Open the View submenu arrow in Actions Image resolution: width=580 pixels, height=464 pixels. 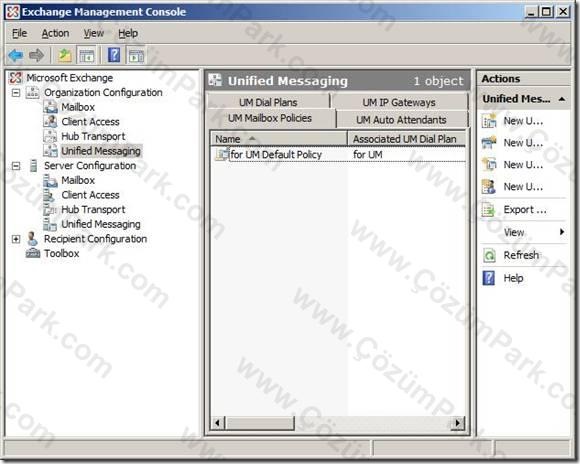tap(562, 232)
